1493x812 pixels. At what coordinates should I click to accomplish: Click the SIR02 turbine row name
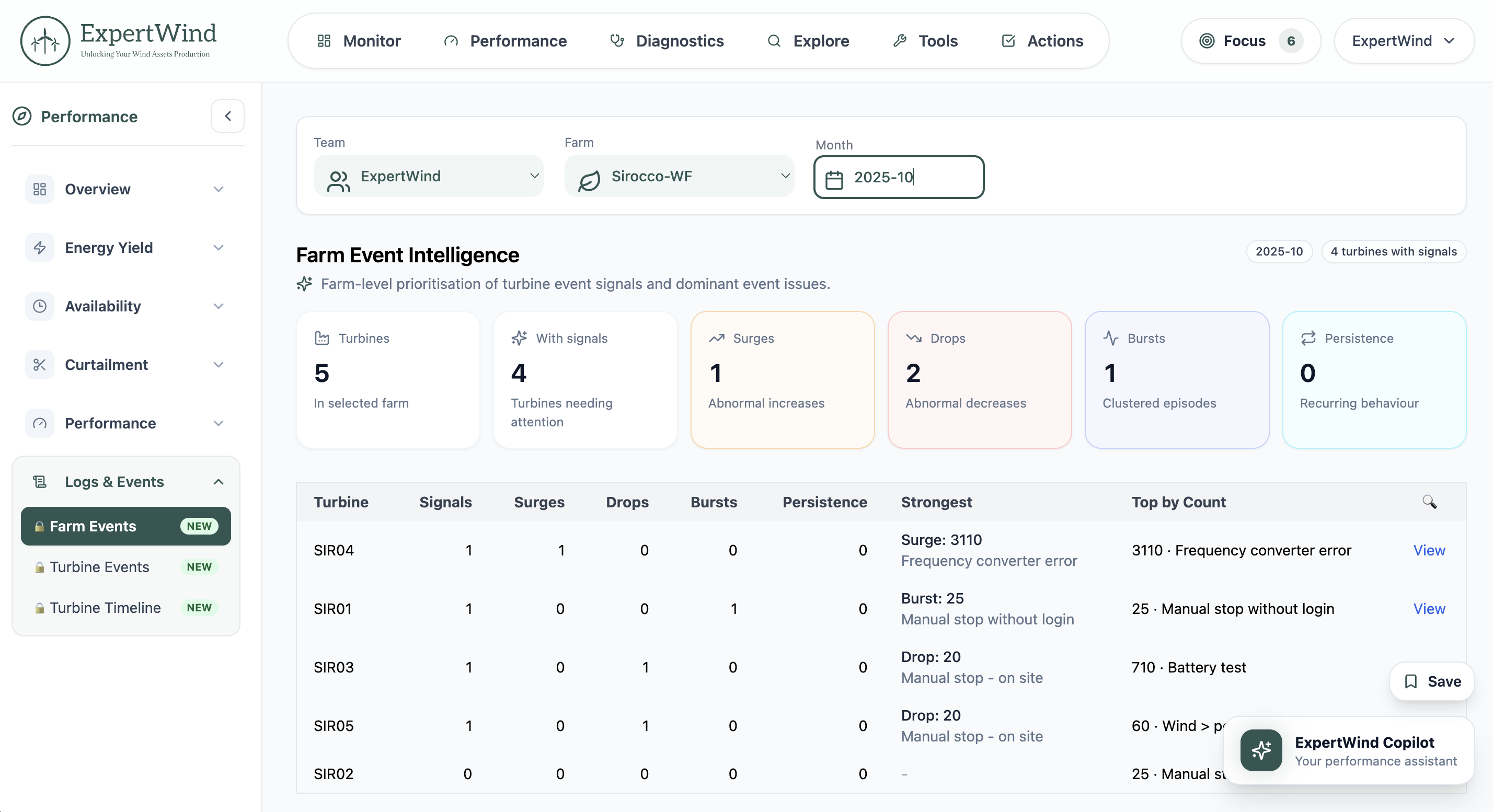click(x=334, y=774)
